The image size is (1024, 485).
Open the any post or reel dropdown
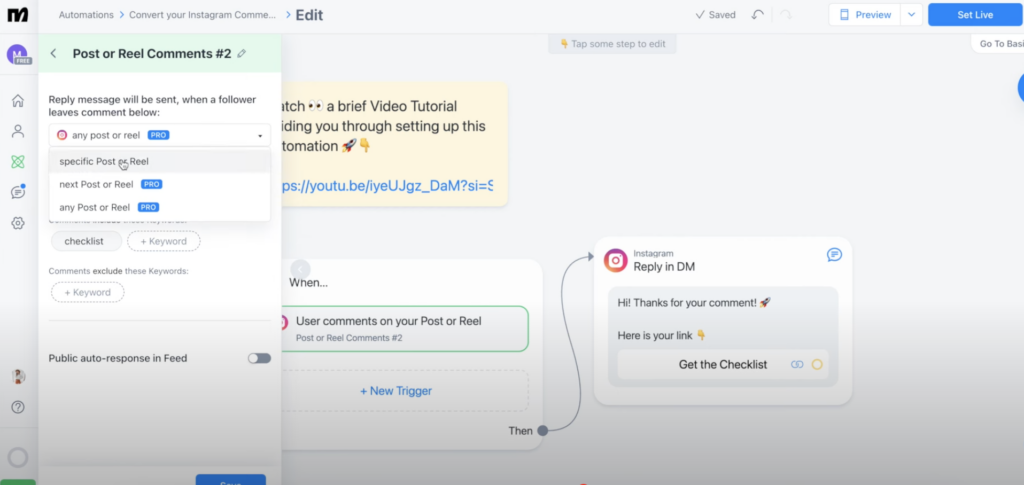[159, 135]
